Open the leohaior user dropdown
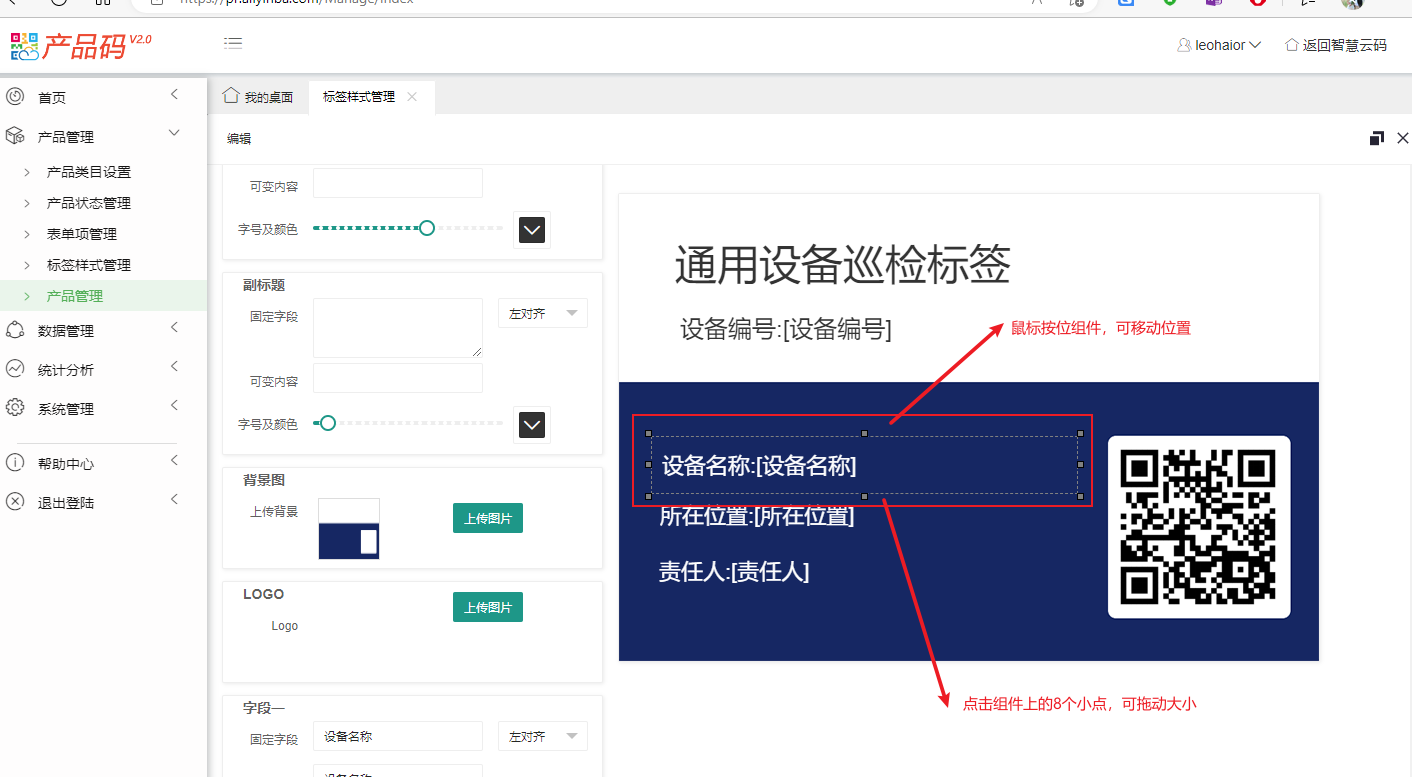 point(1219,45)
